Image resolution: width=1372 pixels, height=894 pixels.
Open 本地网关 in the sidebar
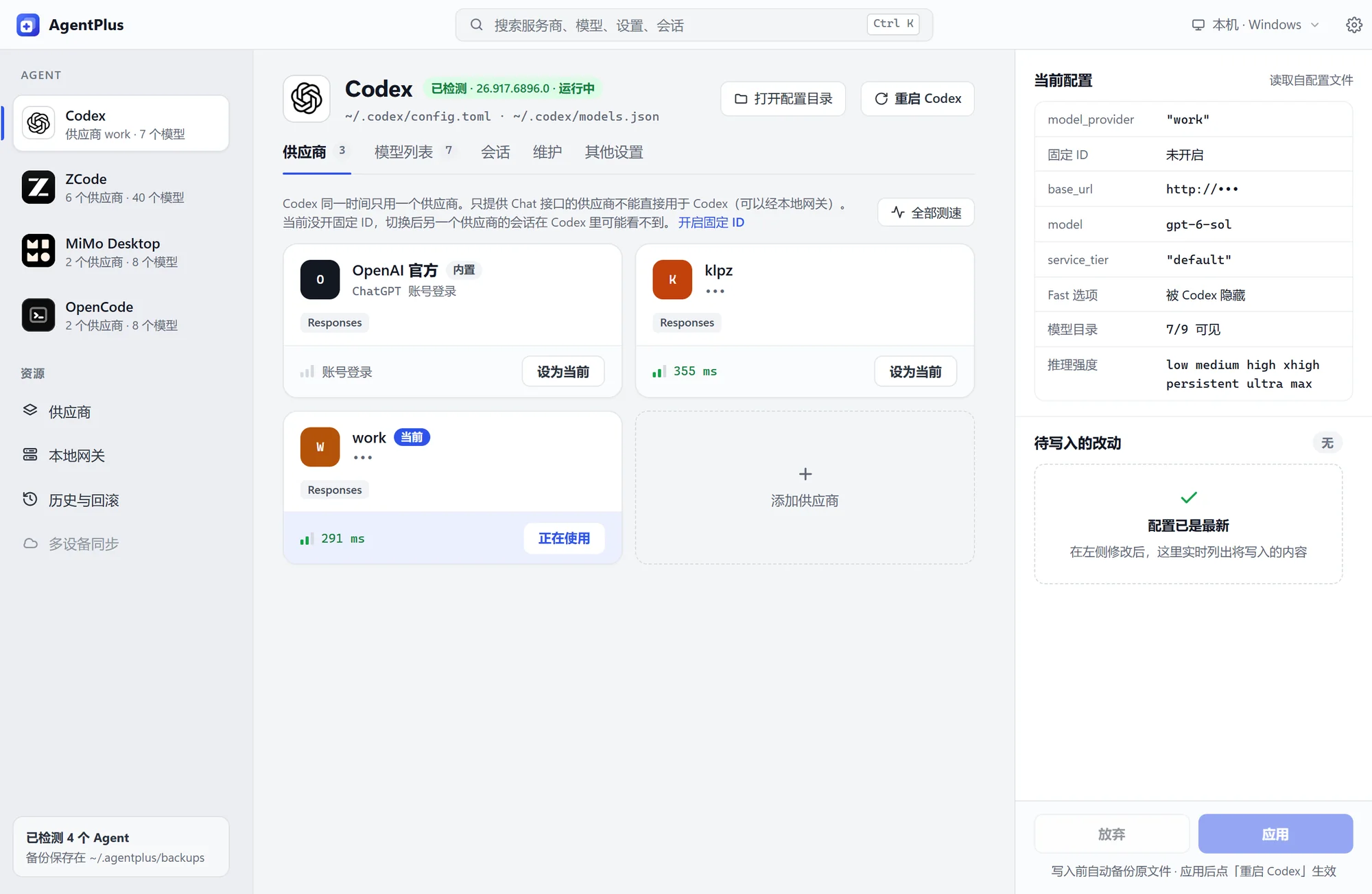121,456
